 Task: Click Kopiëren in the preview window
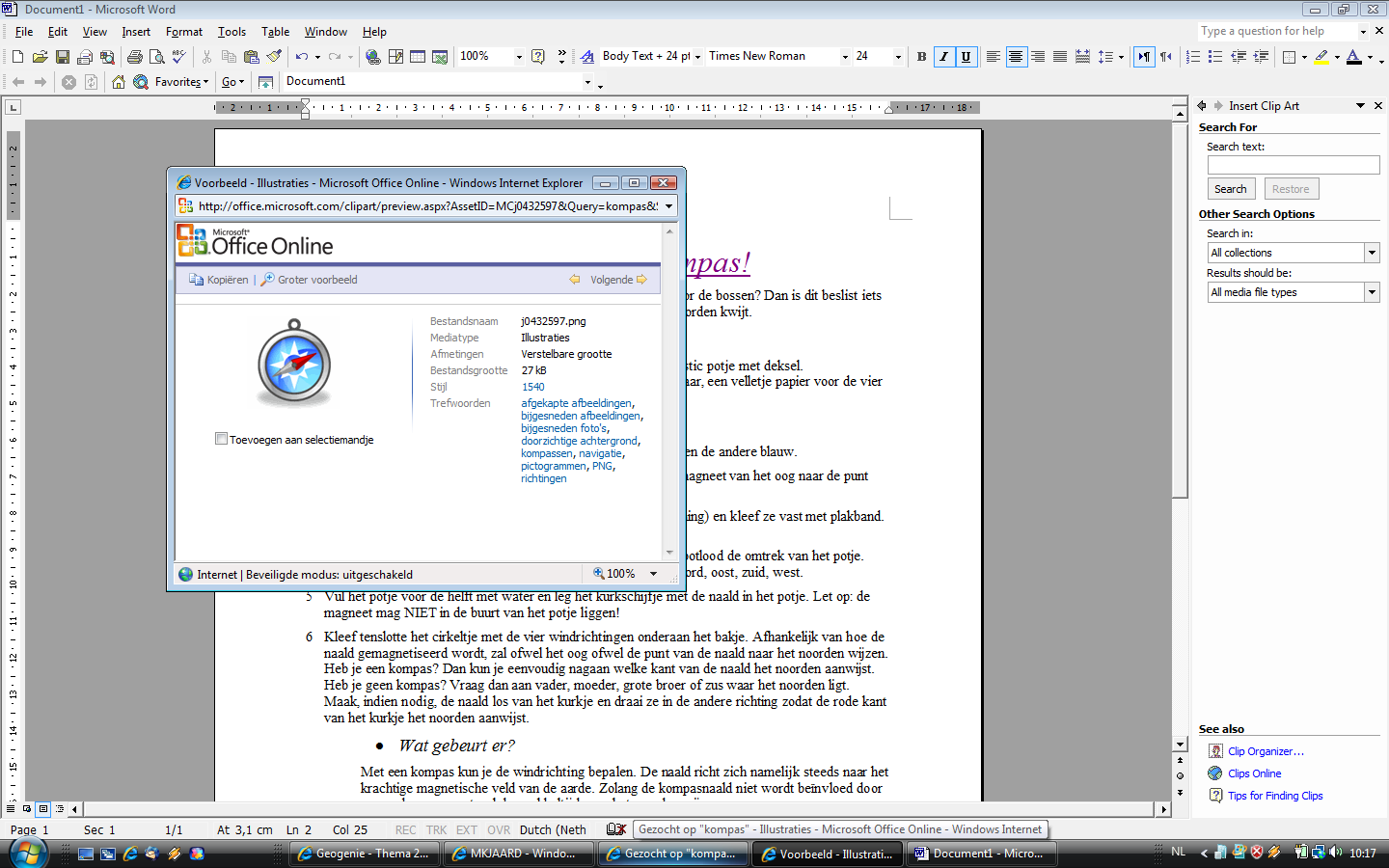pyautogui.click(x=219, y=280)
